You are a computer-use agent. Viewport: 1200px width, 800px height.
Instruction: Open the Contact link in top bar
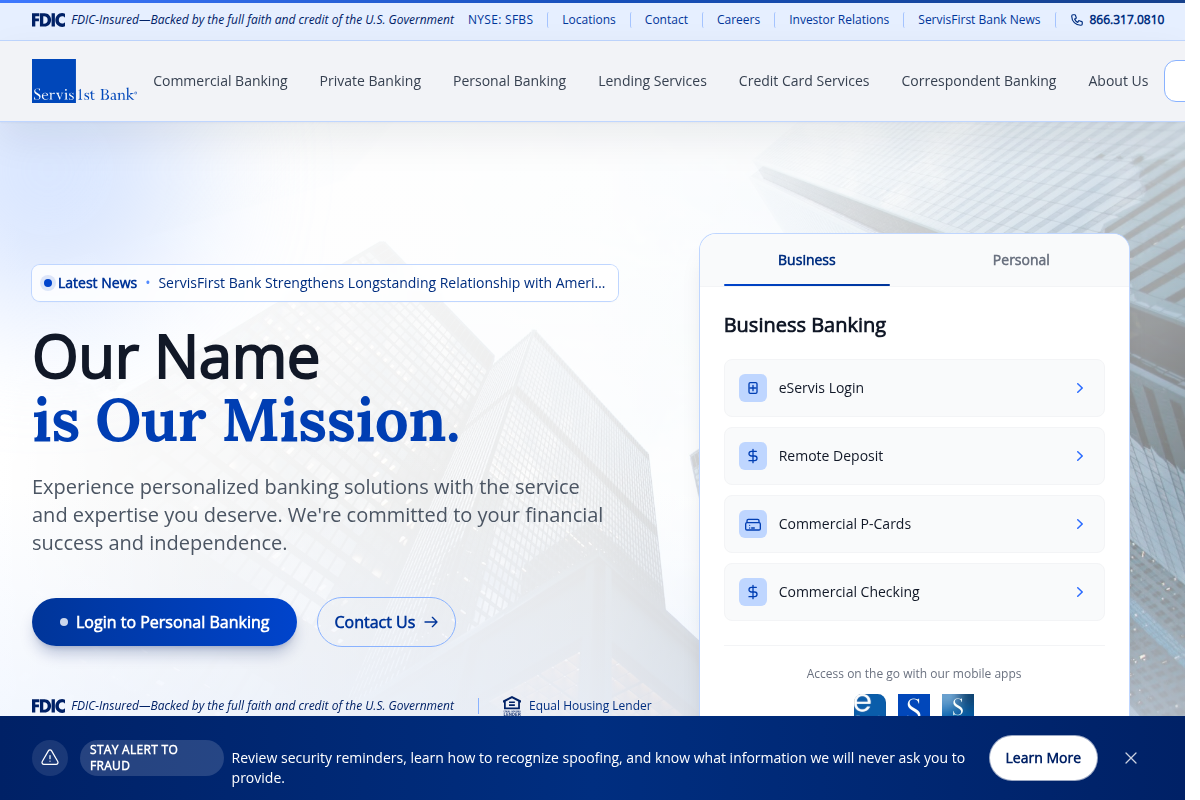[x=666, y=20]
